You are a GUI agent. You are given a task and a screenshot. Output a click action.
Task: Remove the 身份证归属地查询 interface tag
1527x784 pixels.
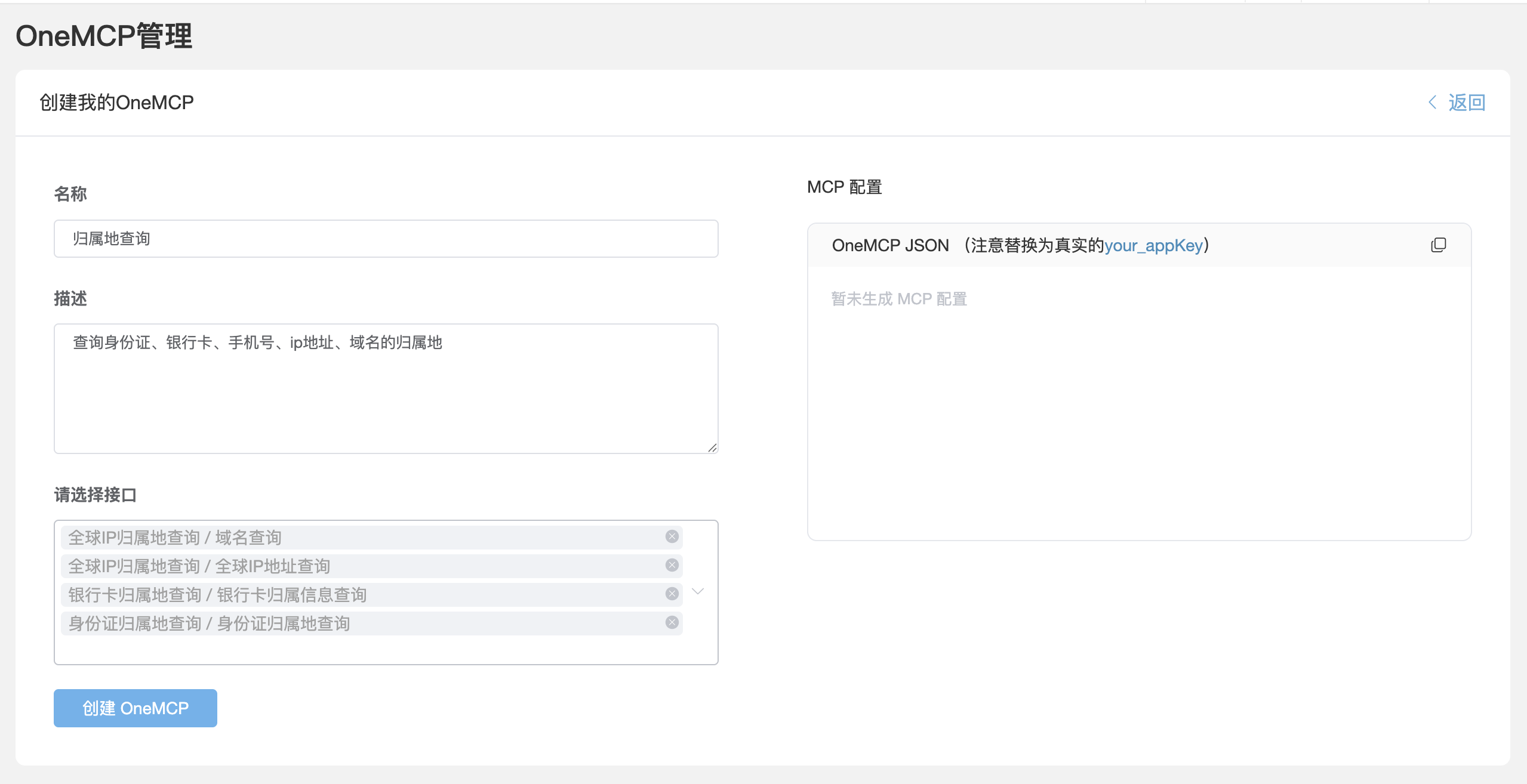coord(672,622)
